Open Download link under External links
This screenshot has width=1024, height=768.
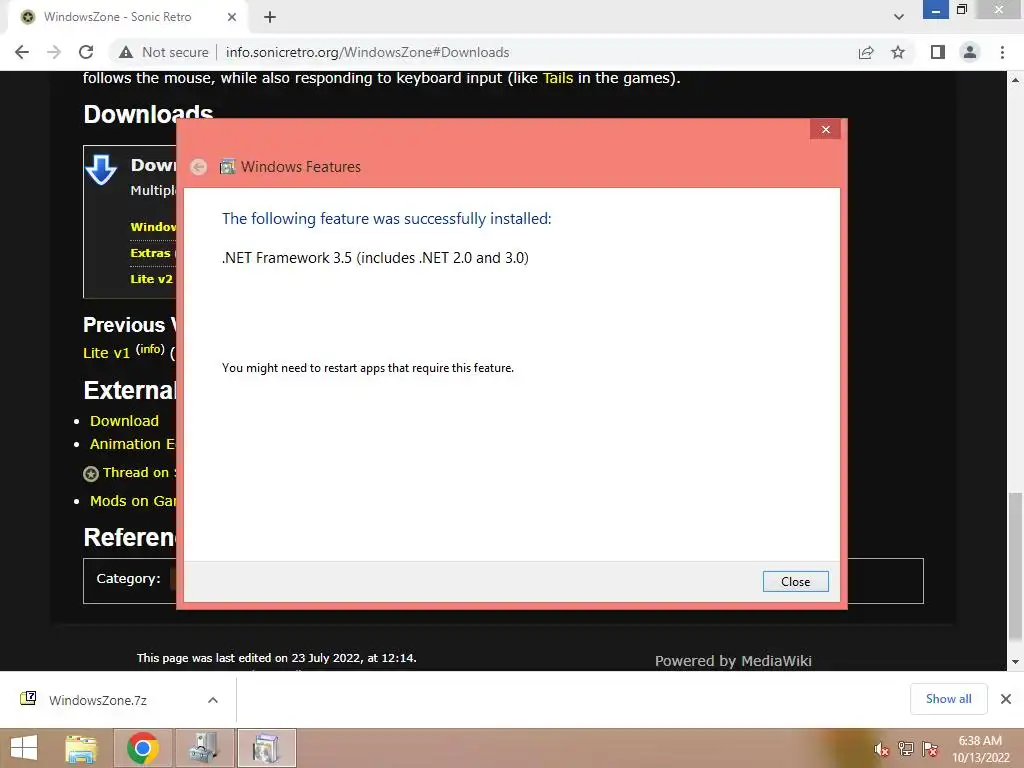click(124, 421)
